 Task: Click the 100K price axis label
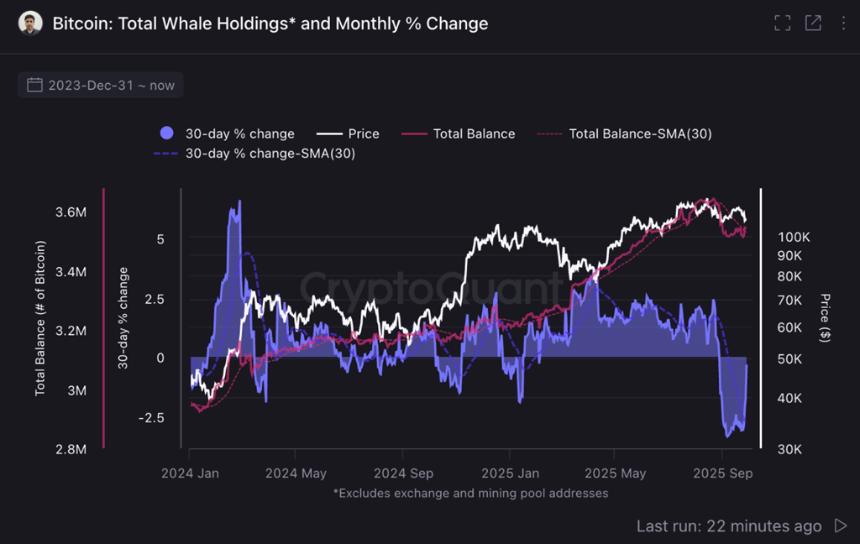[x=792, y=237]
